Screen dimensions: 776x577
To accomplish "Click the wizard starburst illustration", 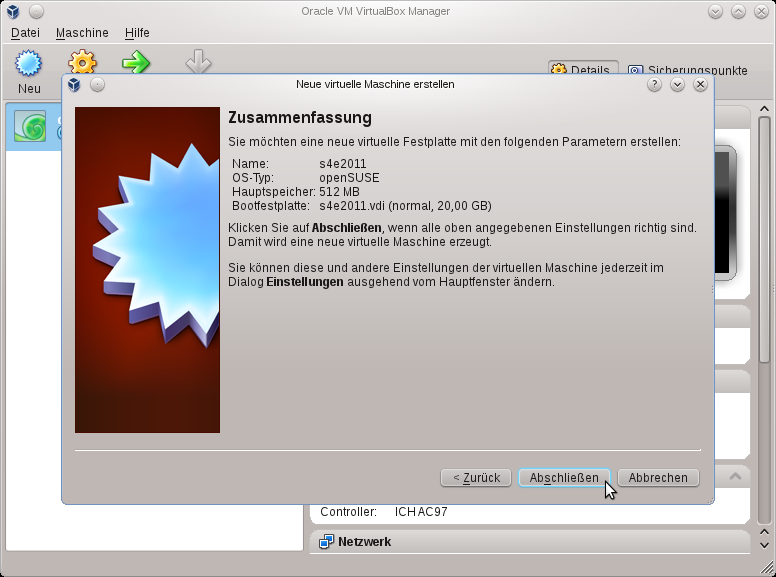I will [x=147, y=270].
